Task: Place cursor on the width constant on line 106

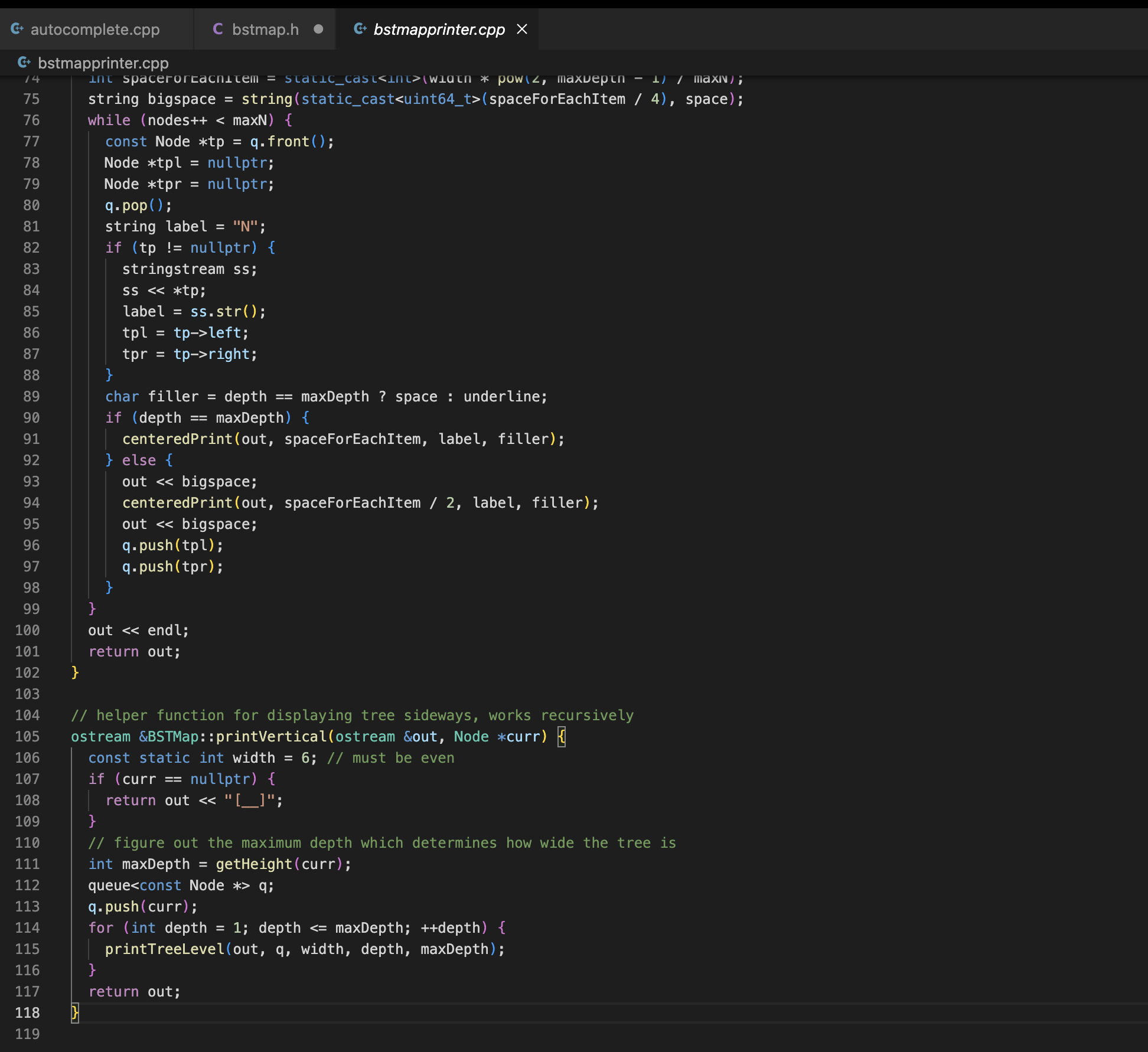Action: click(253, 757)
